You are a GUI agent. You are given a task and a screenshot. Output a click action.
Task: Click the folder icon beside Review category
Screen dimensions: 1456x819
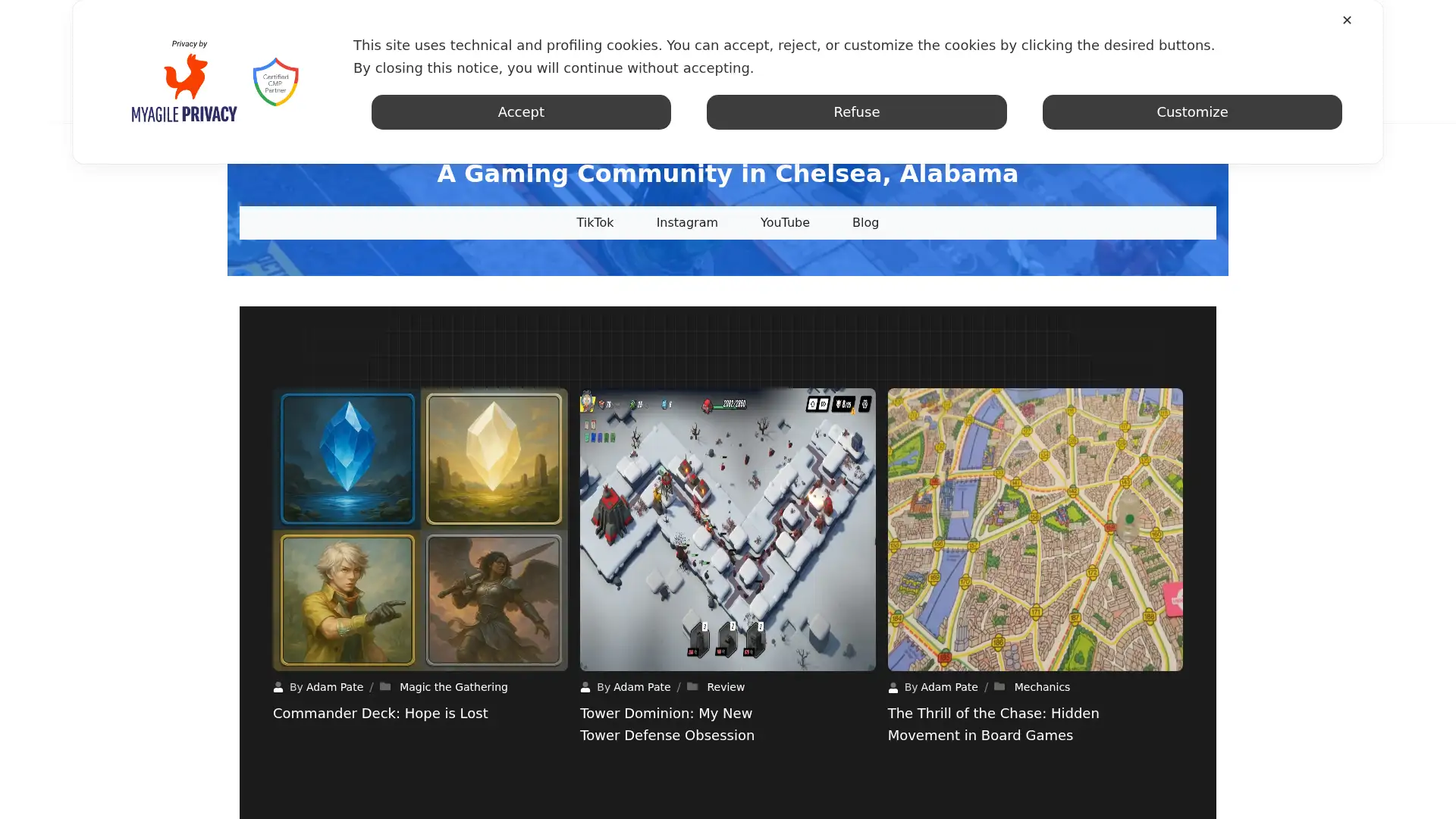pos(694,686)
